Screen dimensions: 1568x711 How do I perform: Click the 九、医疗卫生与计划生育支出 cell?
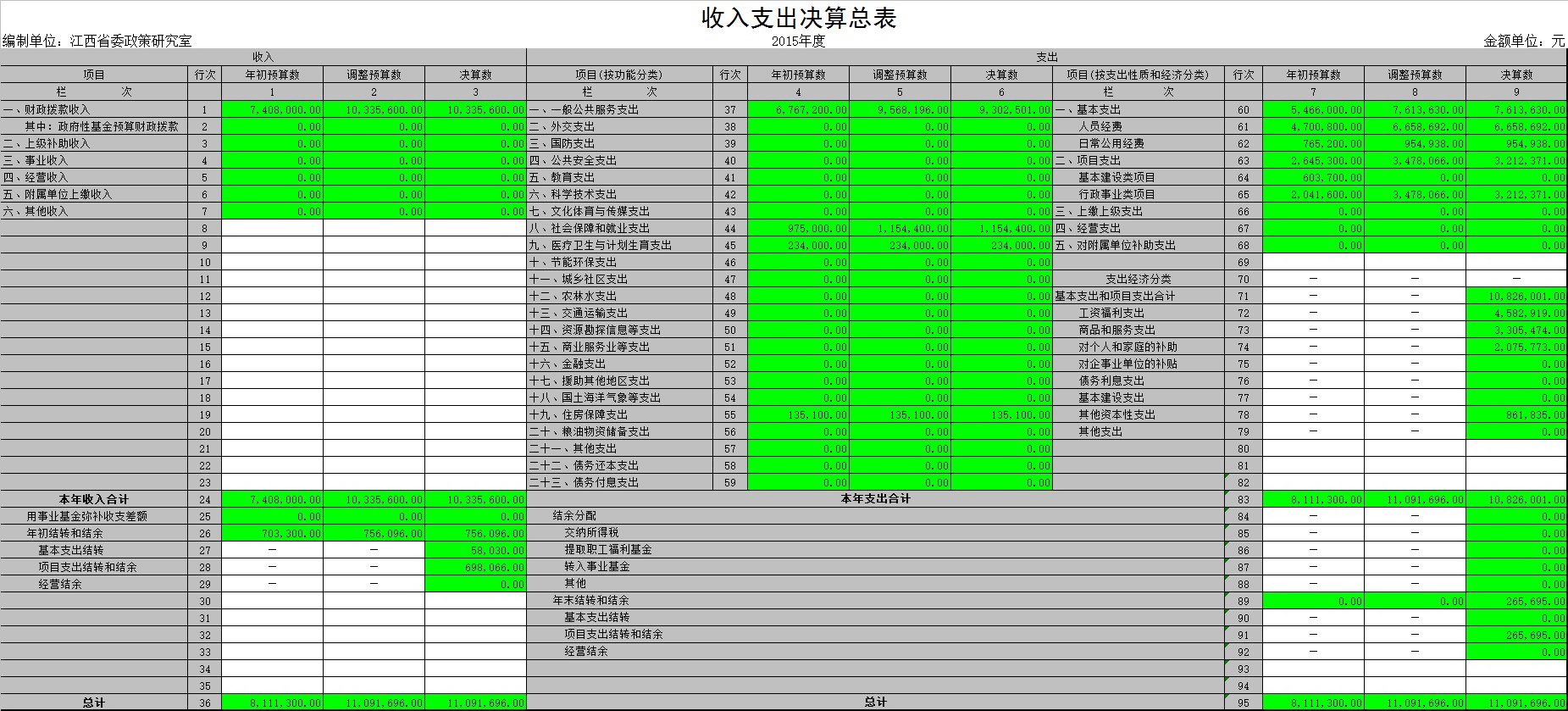pos(619,245)
